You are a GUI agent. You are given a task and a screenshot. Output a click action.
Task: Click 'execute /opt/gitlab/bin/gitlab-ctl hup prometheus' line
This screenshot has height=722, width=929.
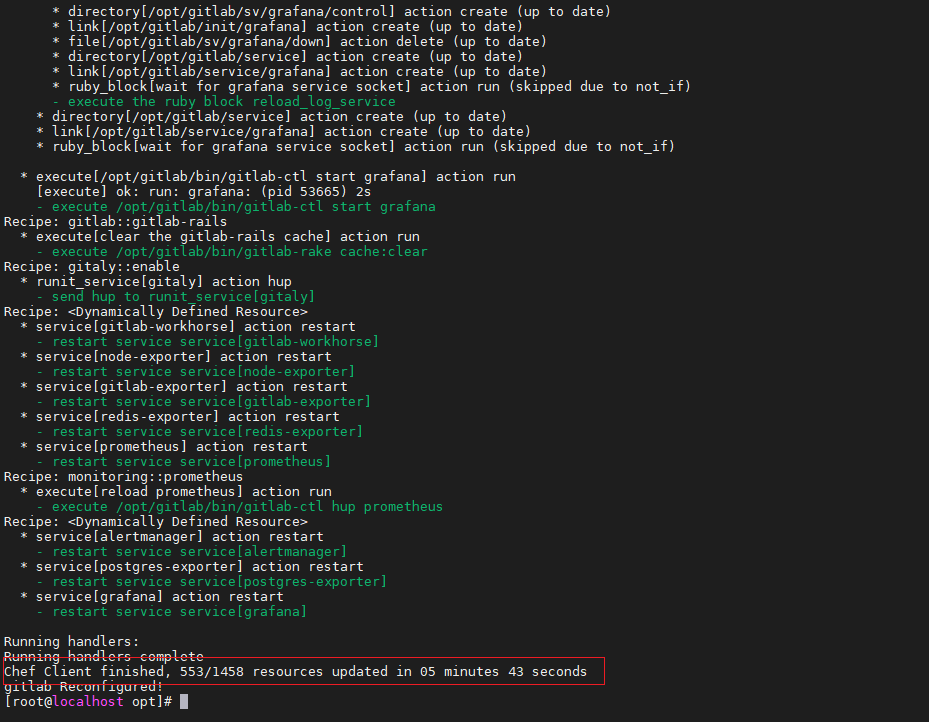point(239,506)
